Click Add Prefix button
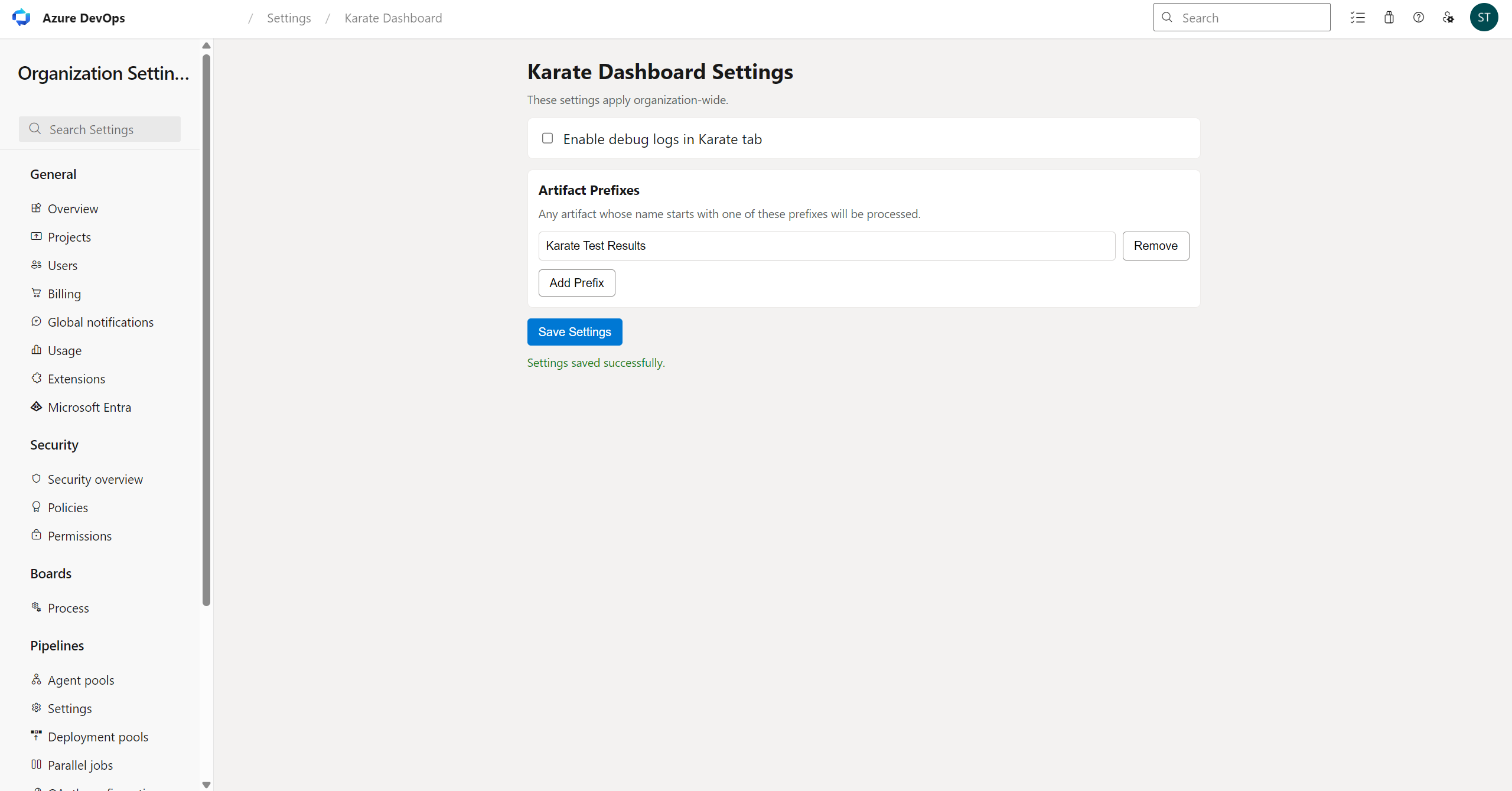The image size is (1512, 791). point(576,283)
